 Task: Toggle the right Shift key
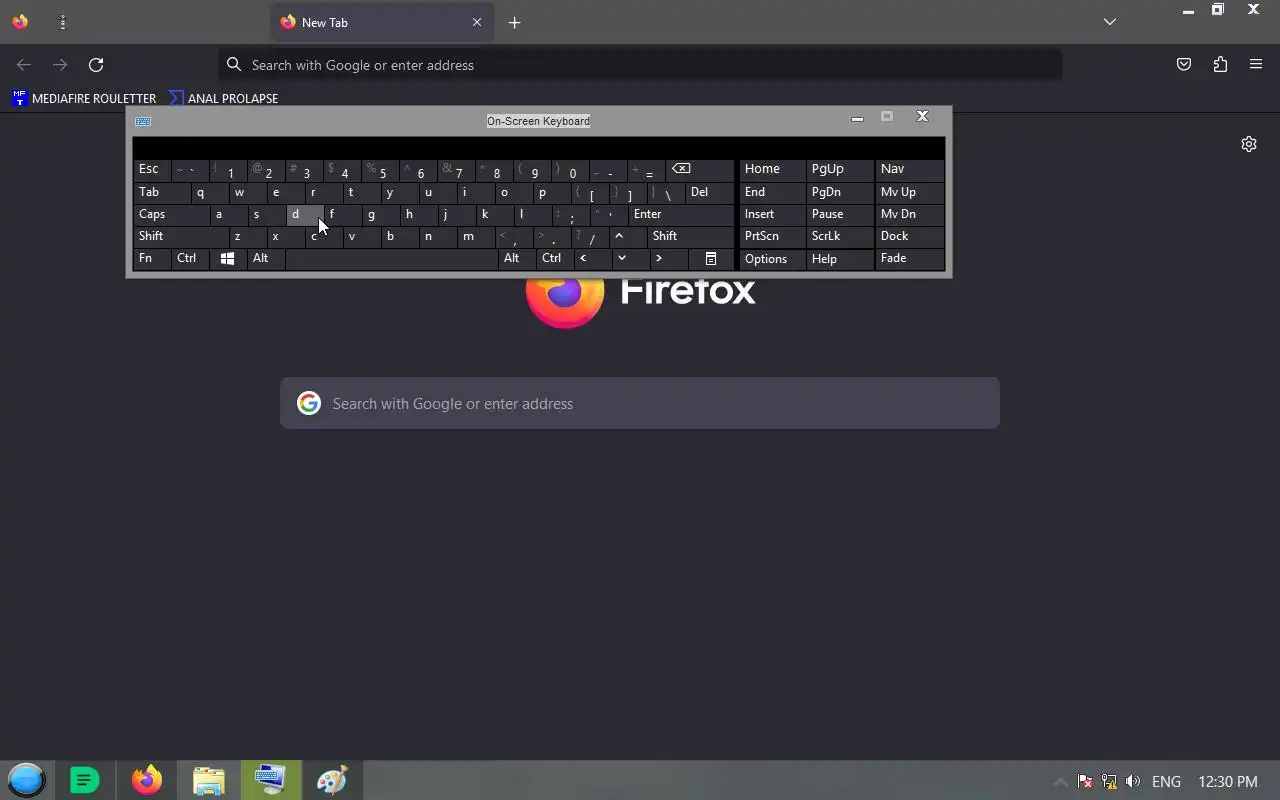pos(691,236)
